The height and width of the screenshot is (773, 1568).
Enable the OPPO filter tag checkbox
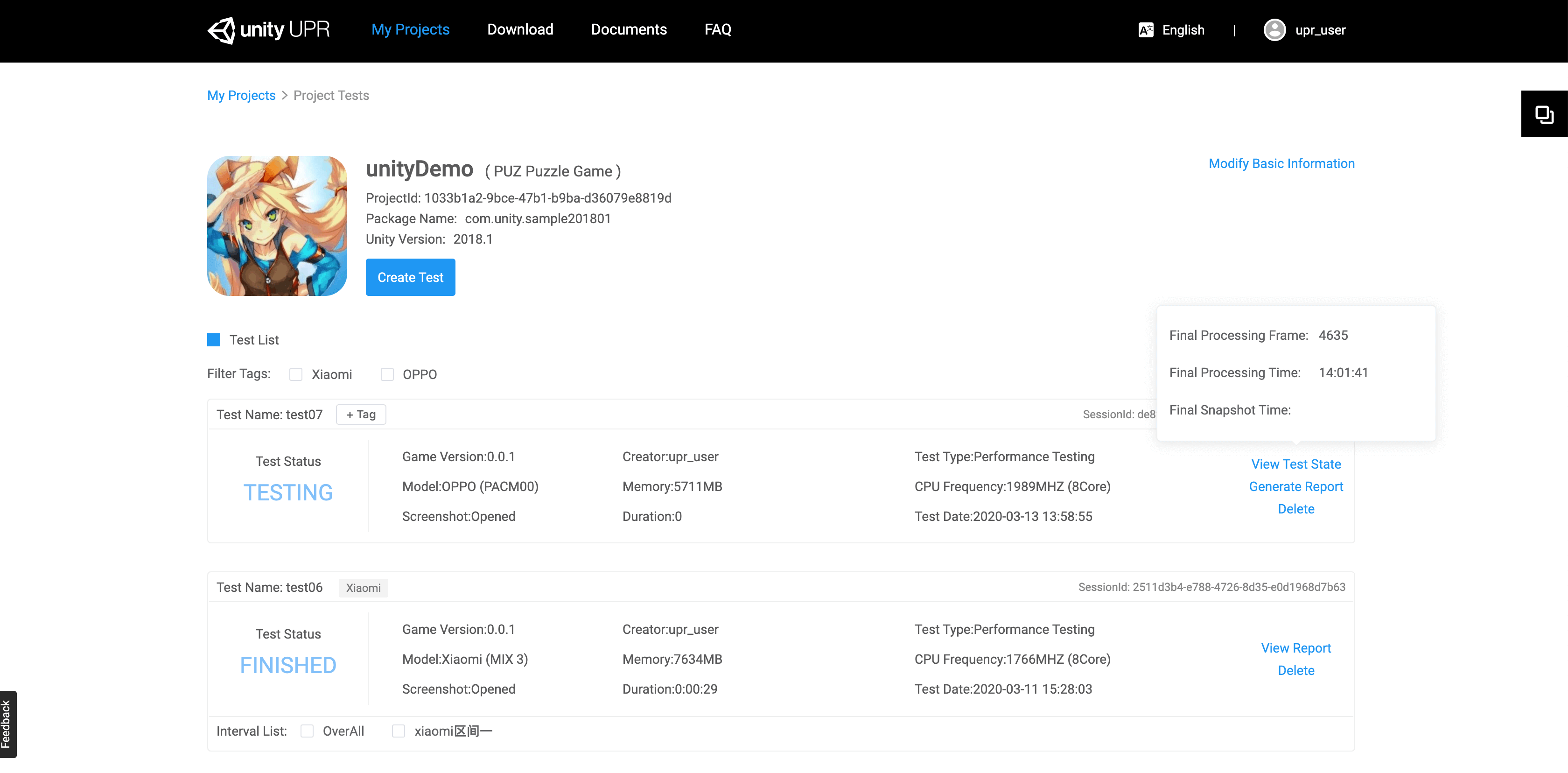coord(387,374)
